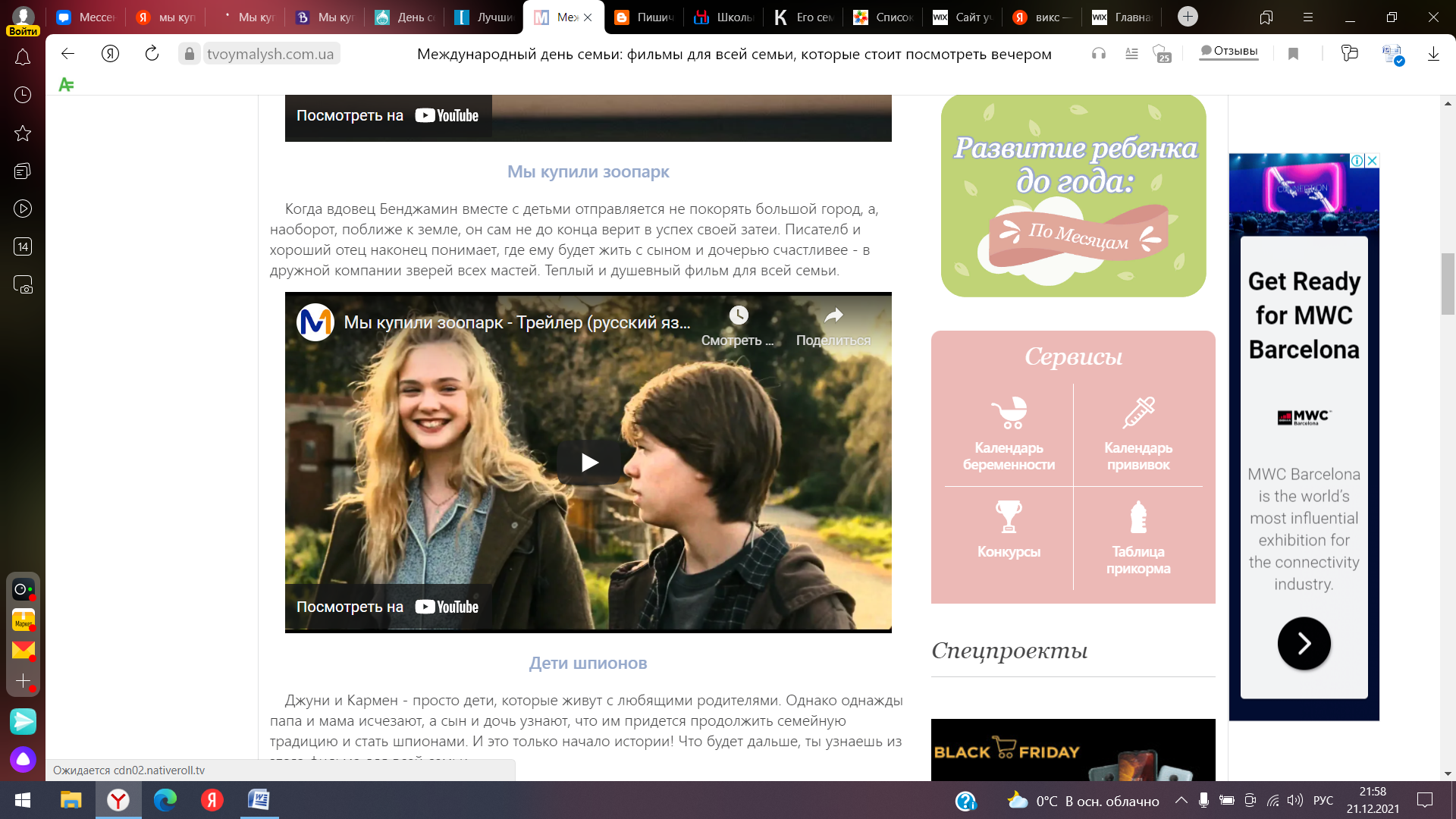Open Календарь беременности service

pyautogui.click(x=1009, y=434)
